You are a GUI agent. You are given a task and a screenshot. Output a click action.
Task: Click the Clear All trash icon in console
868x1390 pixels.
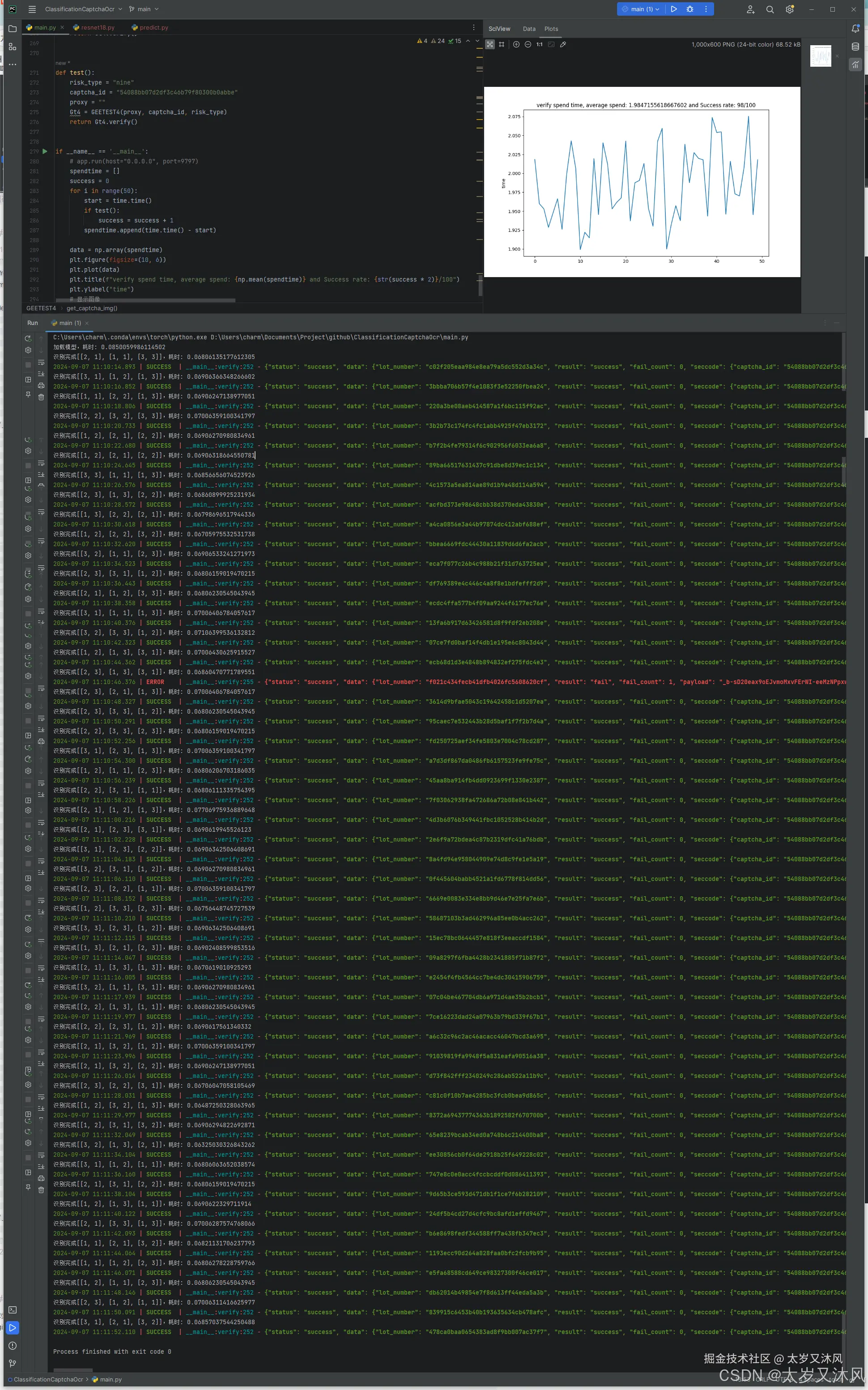pyautogui.click(x=41, y=397)
